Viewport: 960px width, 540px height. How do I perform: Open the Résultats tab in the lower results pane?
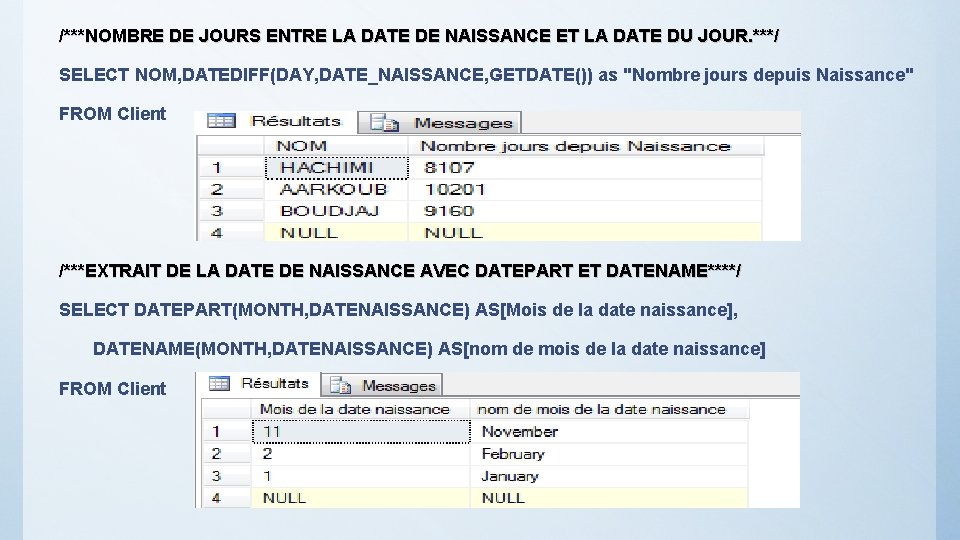click(260, 384)
